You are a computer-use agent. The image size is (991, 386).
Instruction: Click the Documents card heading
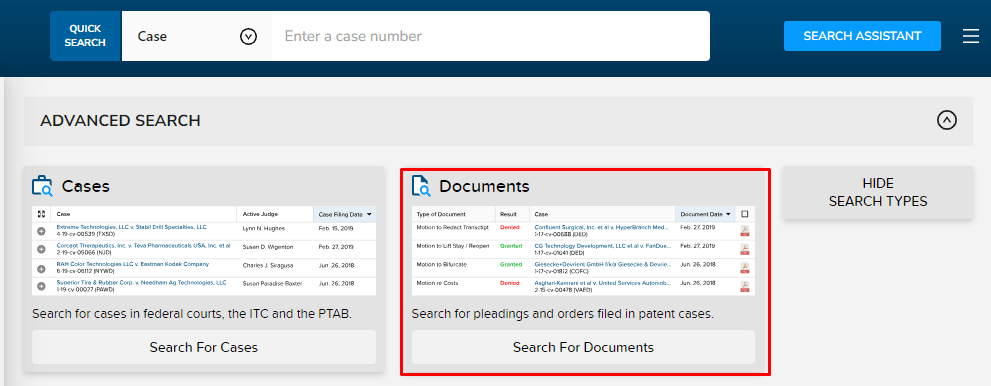(484, 186)
